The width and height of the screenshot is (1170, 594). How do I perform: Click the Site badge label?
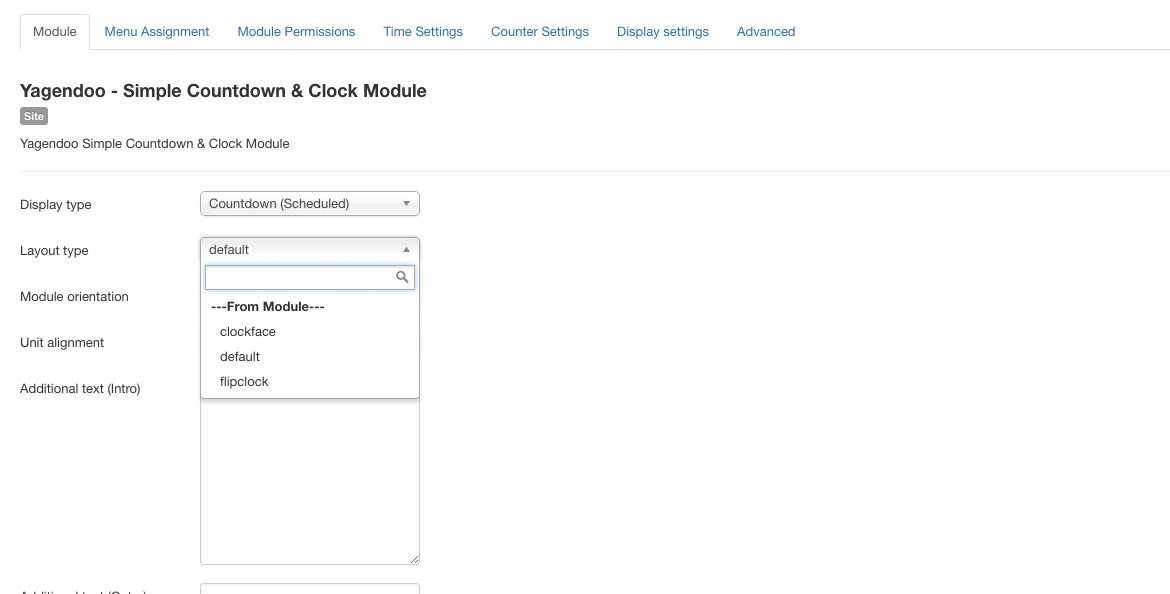tap(34, 116)
